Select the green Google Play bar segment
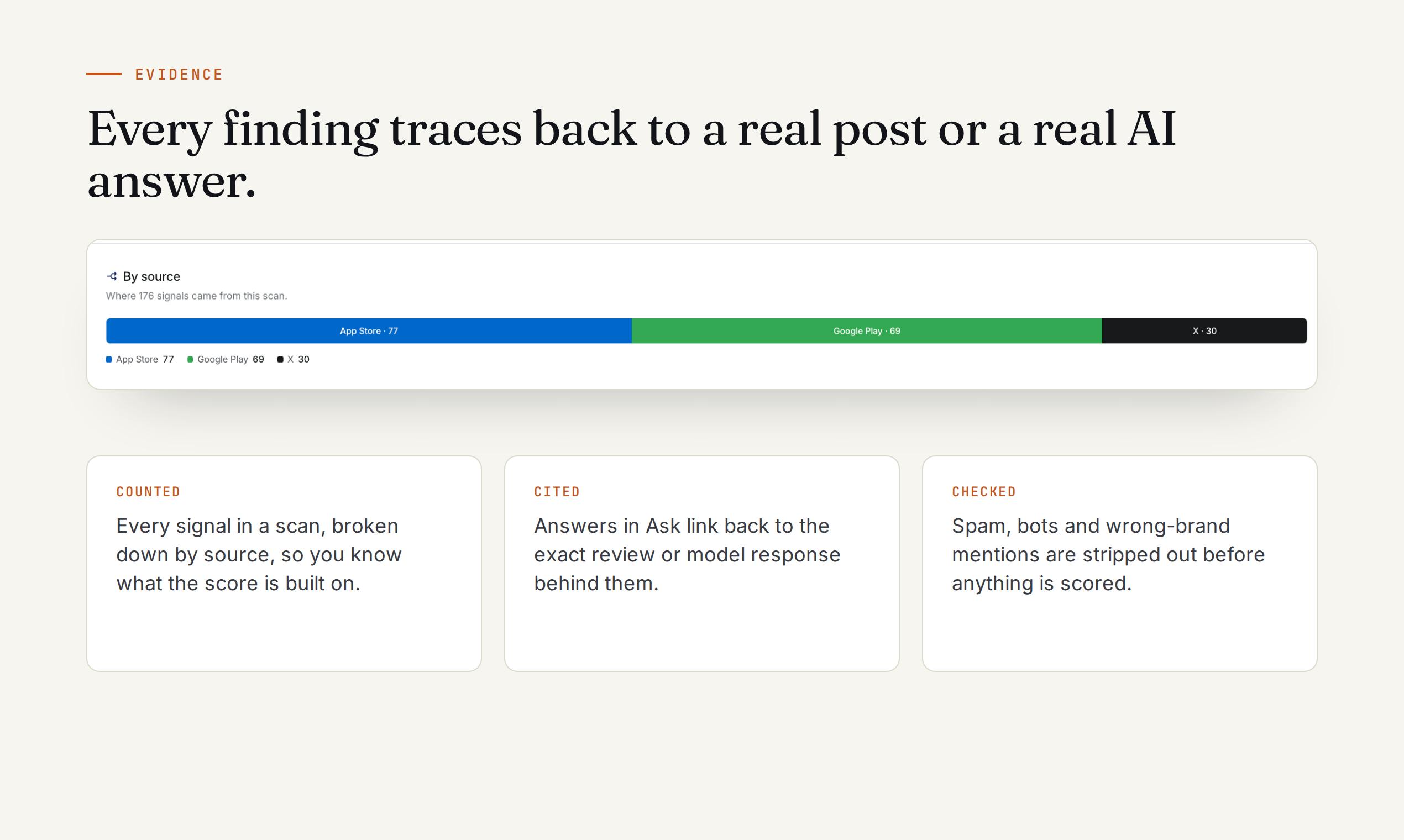The width and height of the screenshot is (1404, 840). (x=867, y=330)
